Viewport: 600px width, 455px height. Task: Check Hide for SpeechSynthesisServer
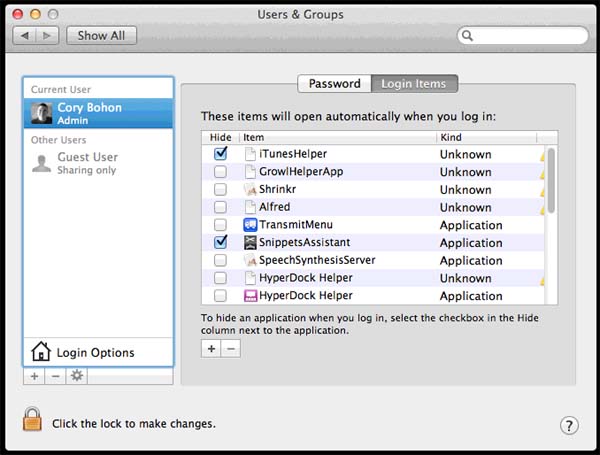pyautogui.click(x=220, y=260)
